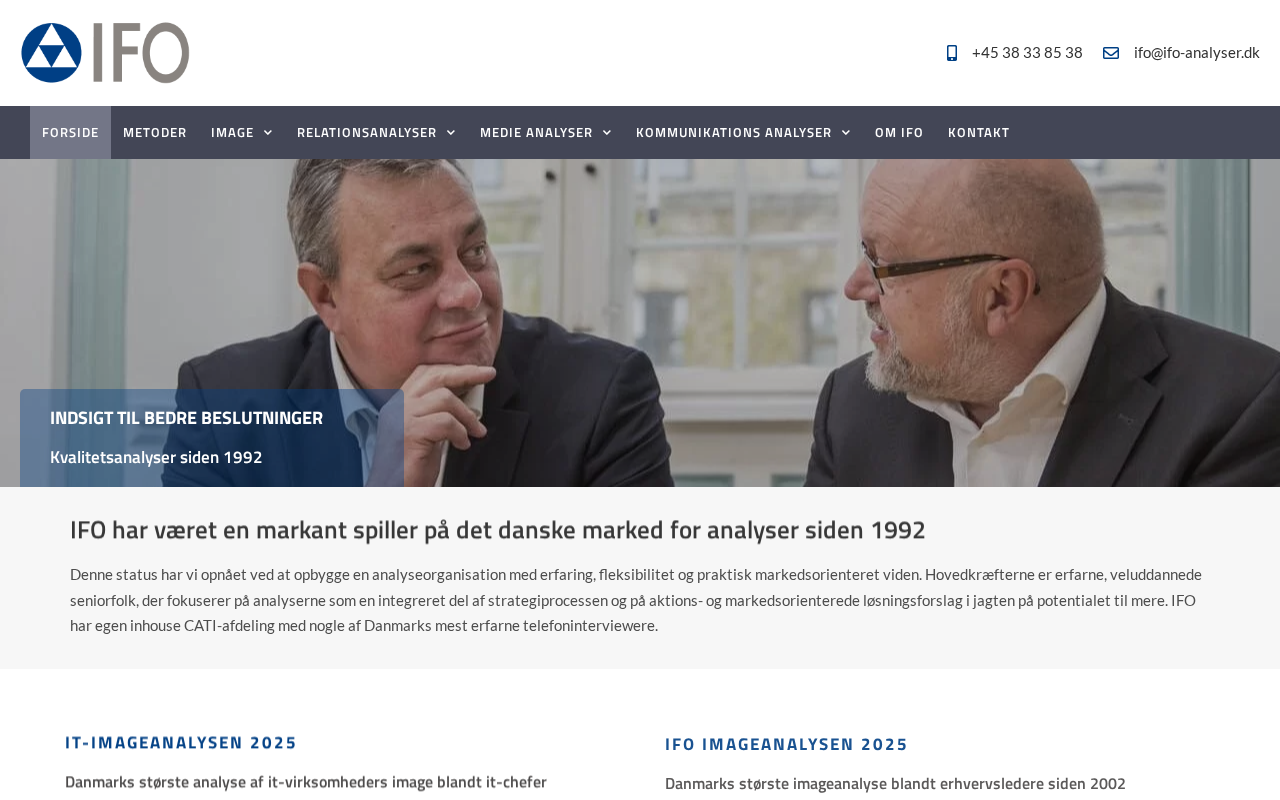Click the mobile phone icon beside the number

pyautogui.click(x=952, y=53)
